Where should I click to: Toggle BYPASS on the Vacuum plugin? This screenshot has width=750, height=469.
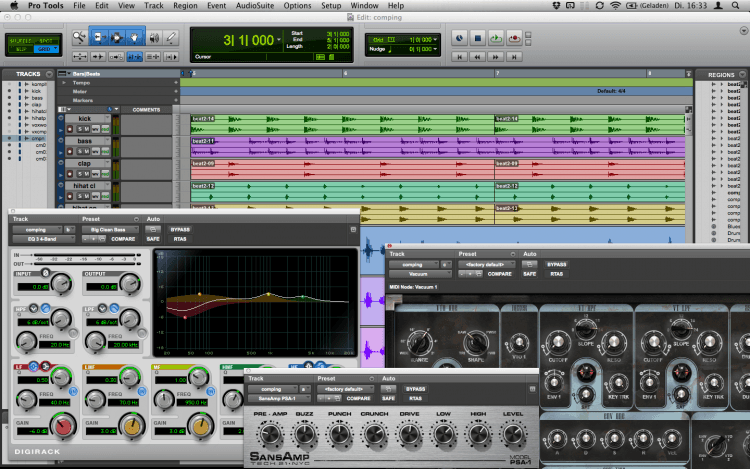pos(556,264)
